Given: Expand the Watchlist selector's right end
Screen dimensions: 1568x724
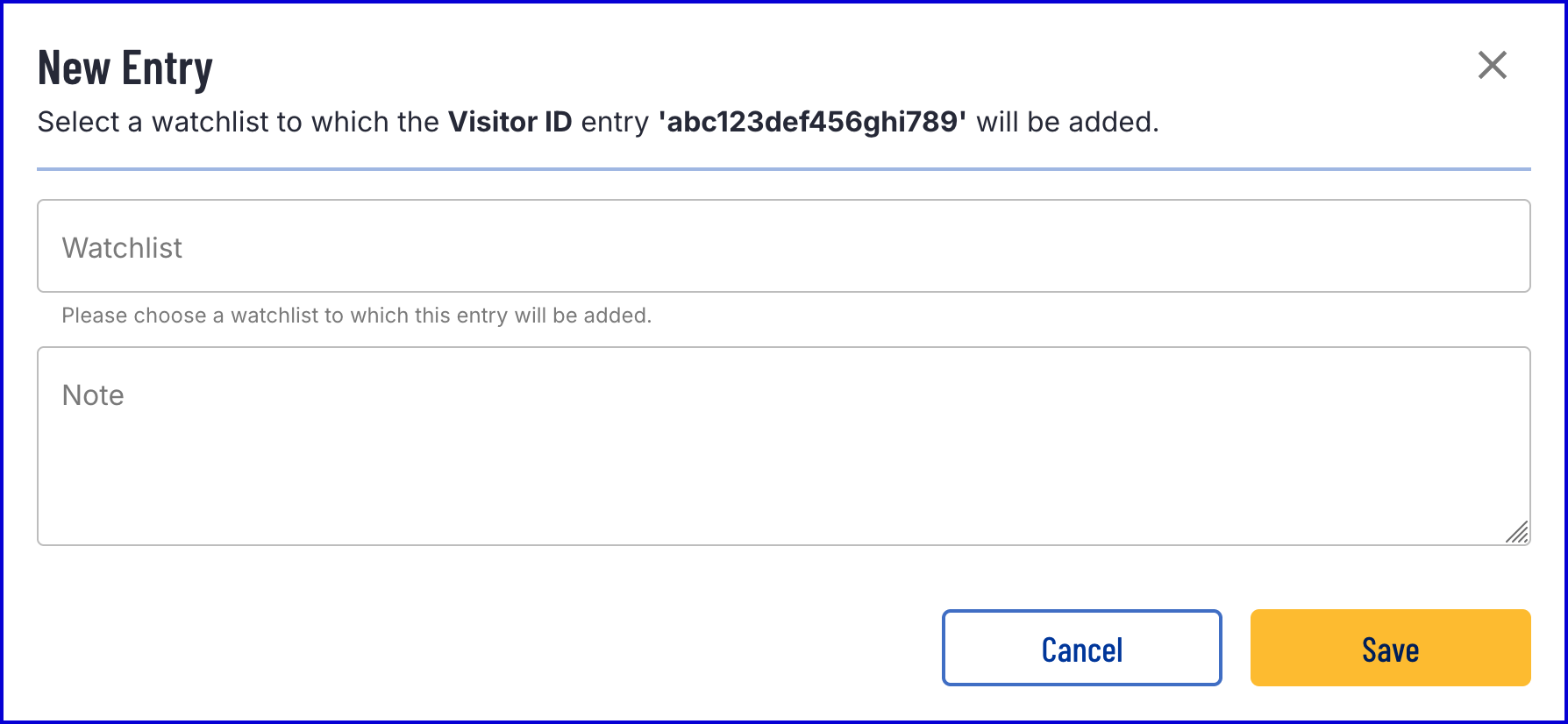Looking at the screenshot, I should tap(1491, 246).
